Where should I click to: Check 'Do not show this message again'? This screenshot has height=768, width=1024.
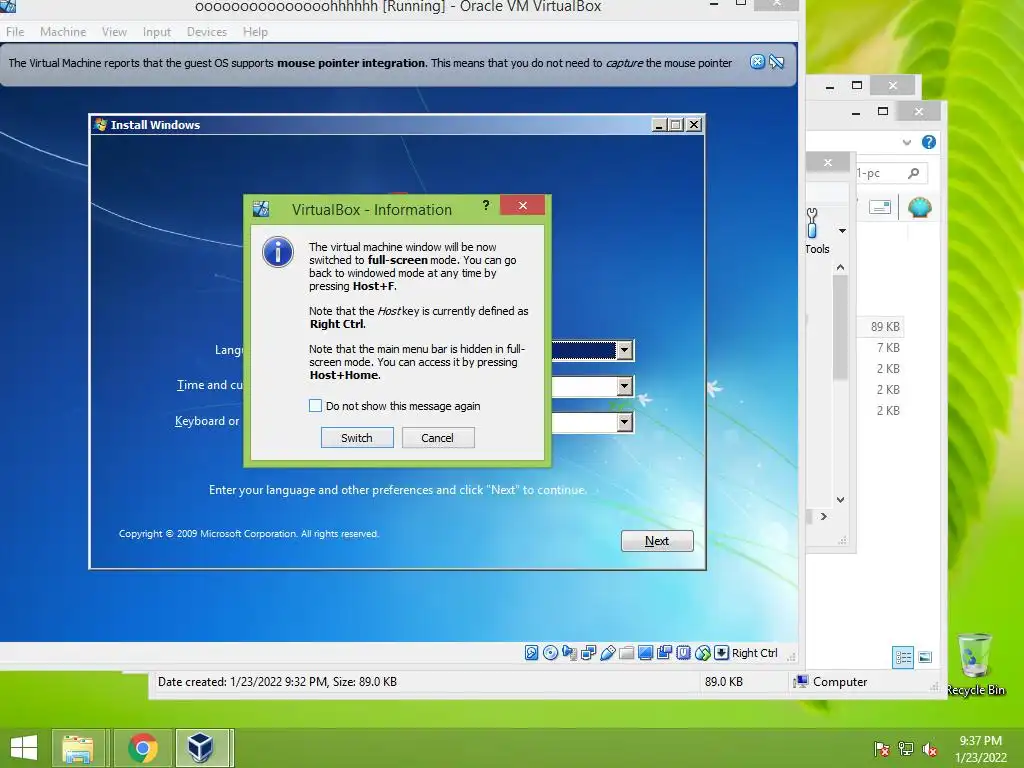pyautogui.click(x=315, y=406)
